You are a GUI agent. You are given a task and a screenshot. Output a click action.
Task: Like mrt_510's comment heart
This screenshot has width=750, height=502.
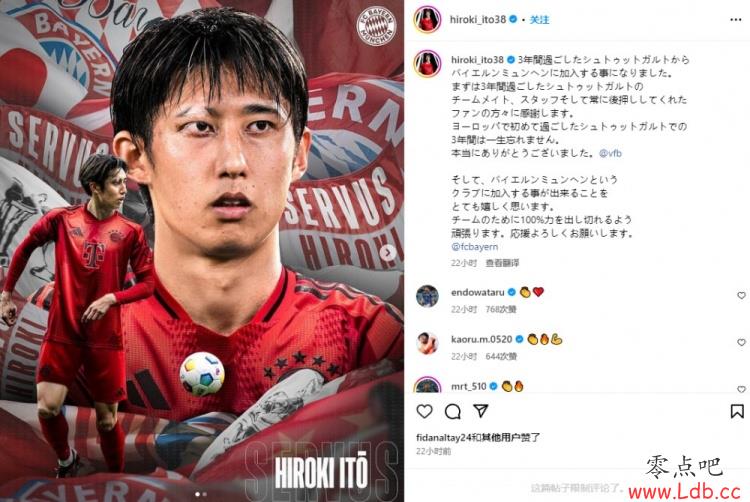pyautogui.click(x=741, y=389)
